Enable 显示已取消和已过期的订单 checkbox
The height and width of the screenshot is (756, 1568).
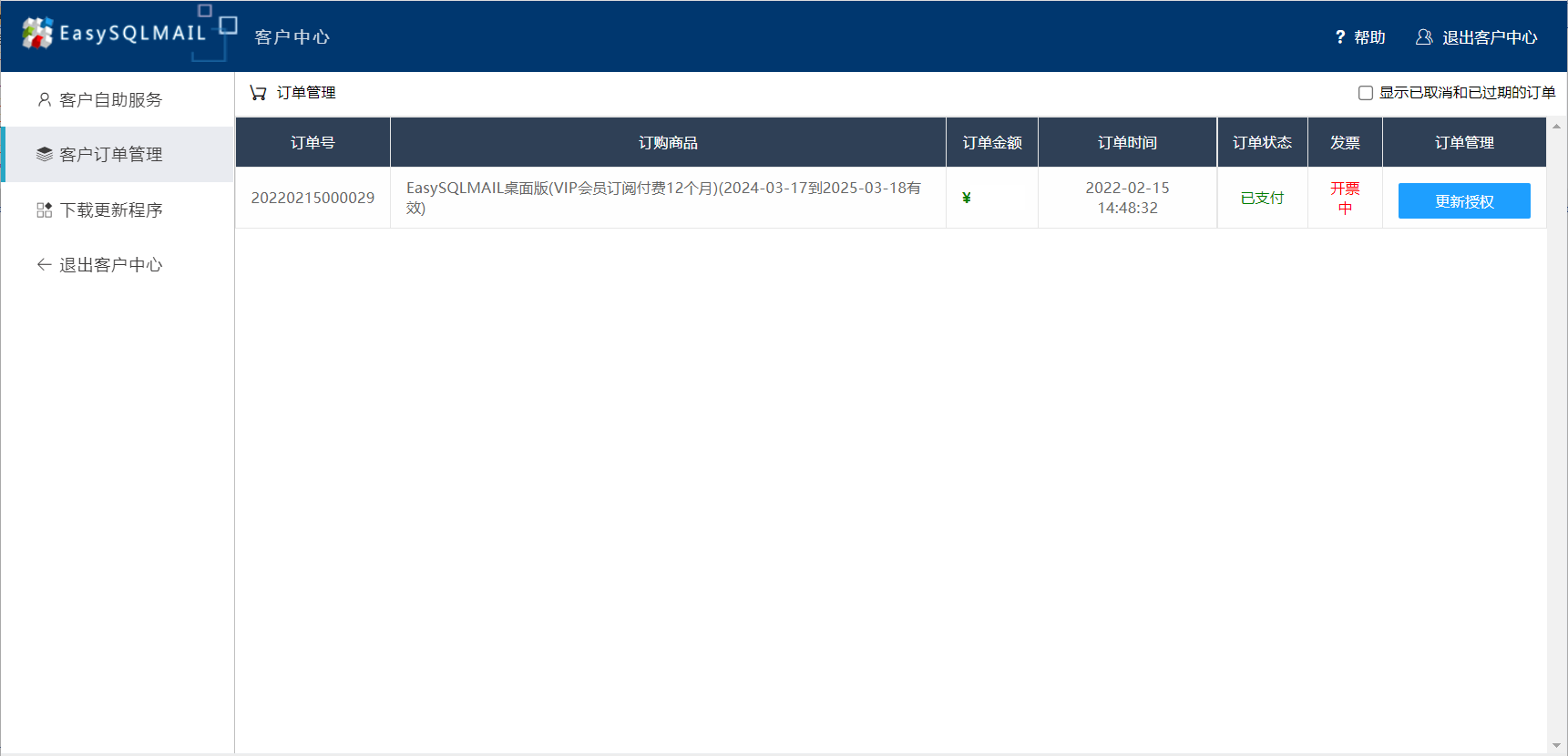[1366, 93]
